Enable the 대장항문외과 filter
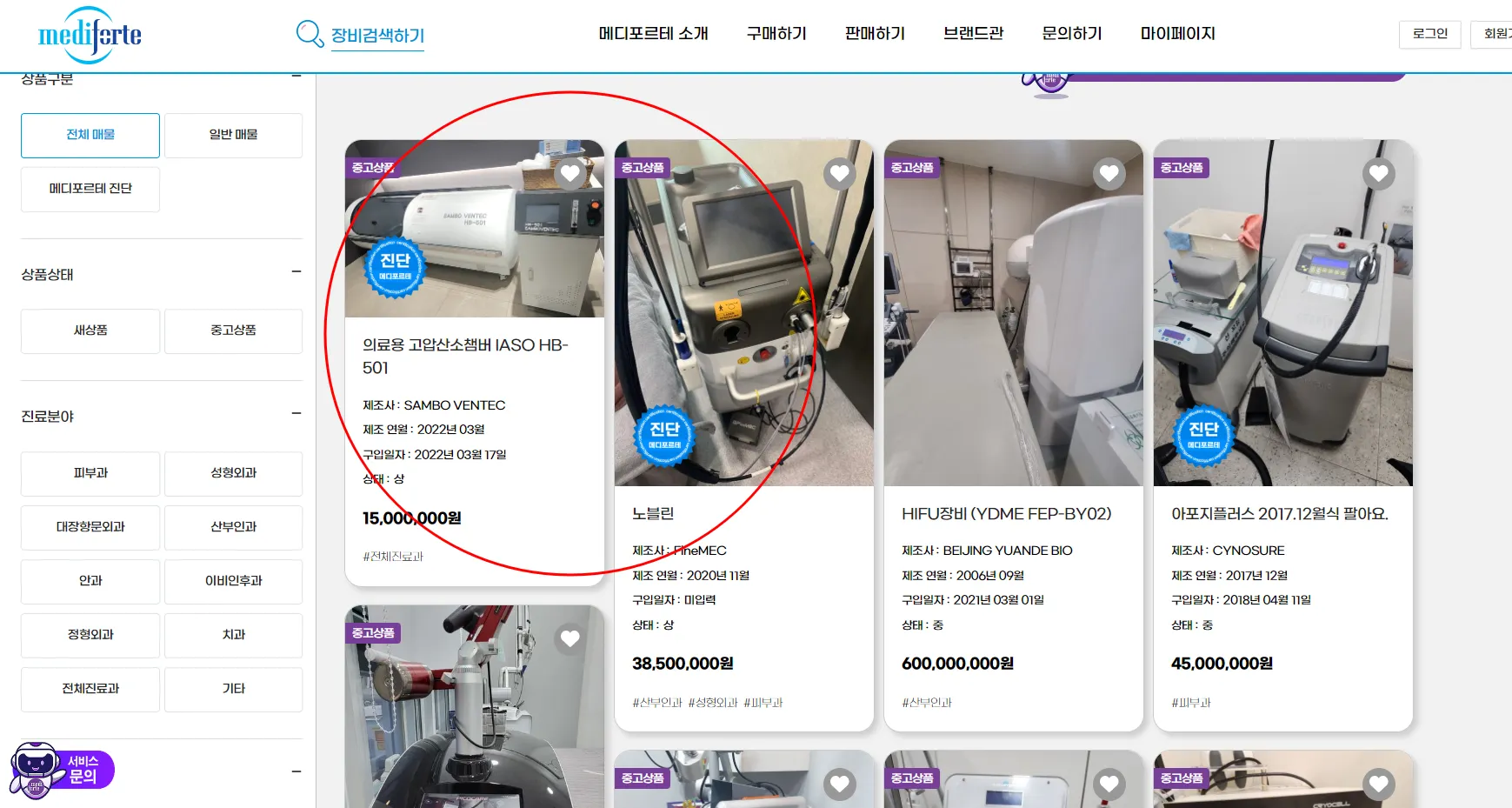The width and height of the screenshot is (1512, 808). pyautogui.click(x=90, y=528)
